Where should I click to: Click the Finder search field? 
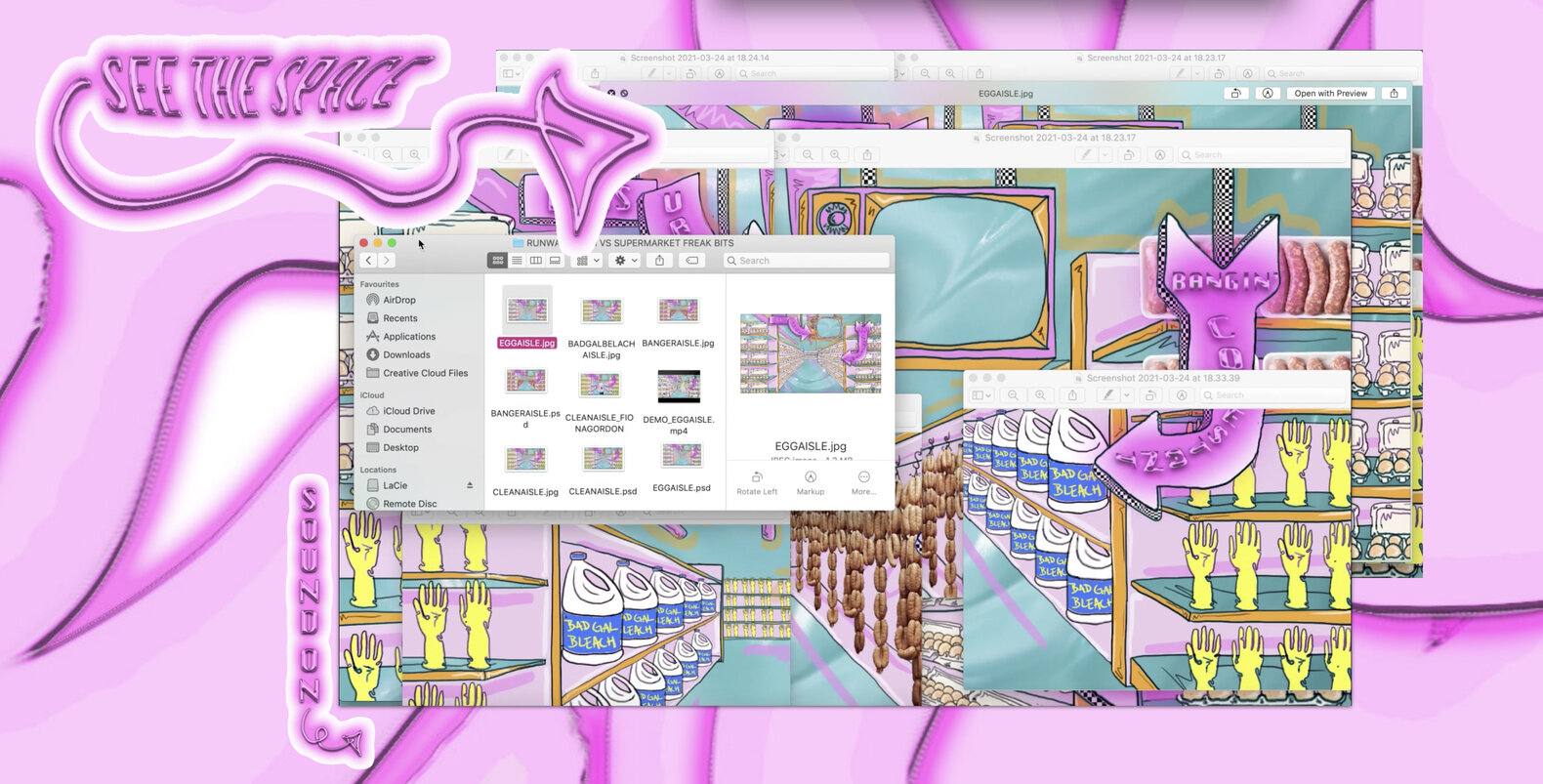[x=808, y=261]
